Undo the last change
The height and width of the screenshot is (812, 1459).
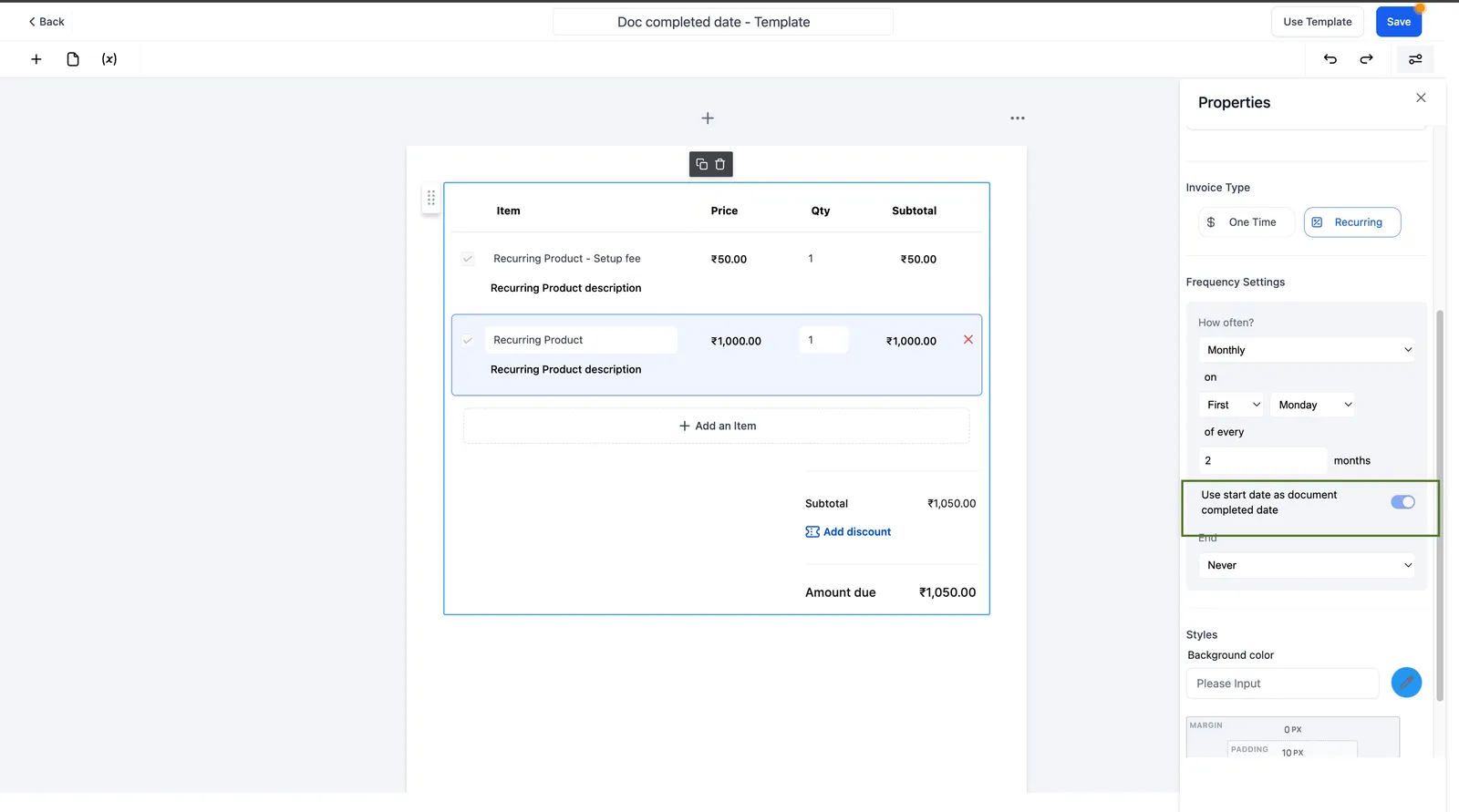tap(1330, 59)
